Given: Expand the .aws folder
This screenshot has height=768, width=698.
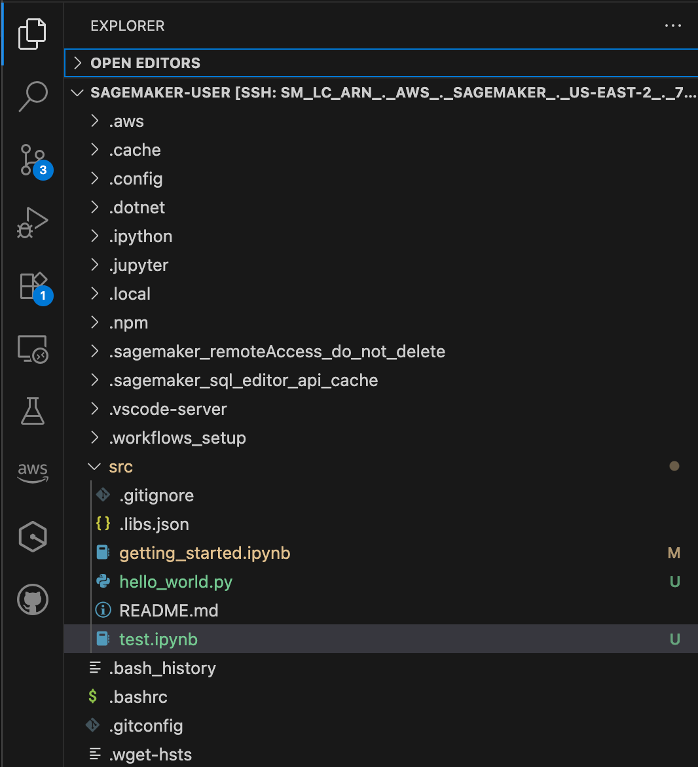Looking at the screenshot, I should (126, 121).
